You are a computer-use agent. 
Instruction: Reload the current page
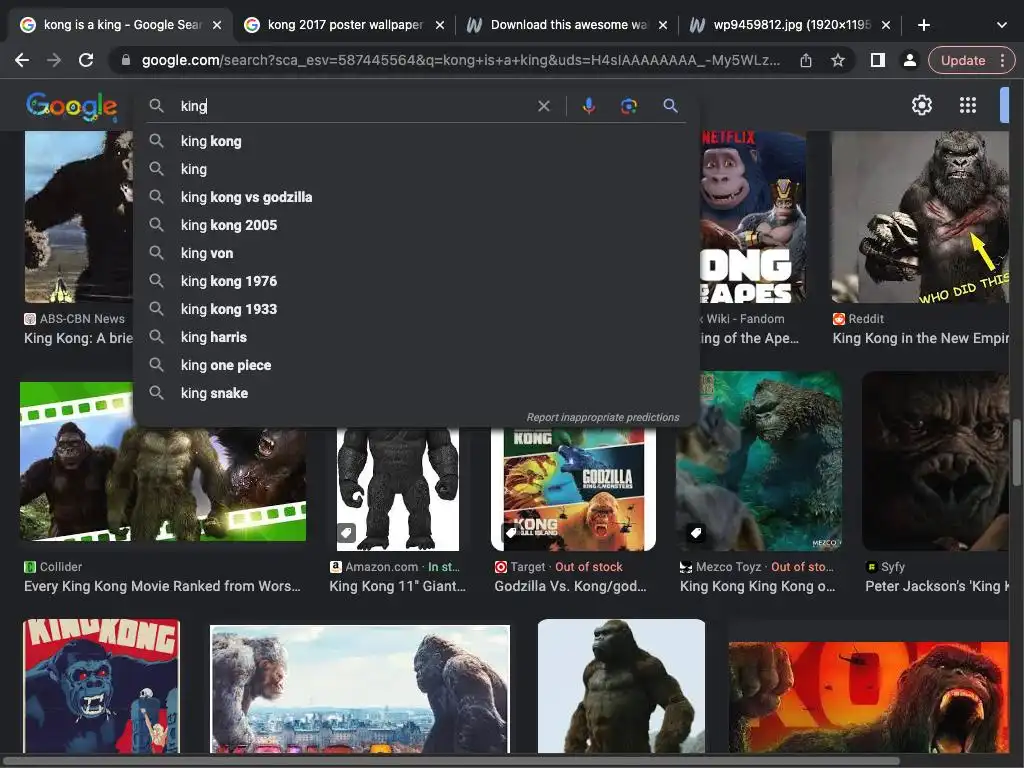(86, 61)
